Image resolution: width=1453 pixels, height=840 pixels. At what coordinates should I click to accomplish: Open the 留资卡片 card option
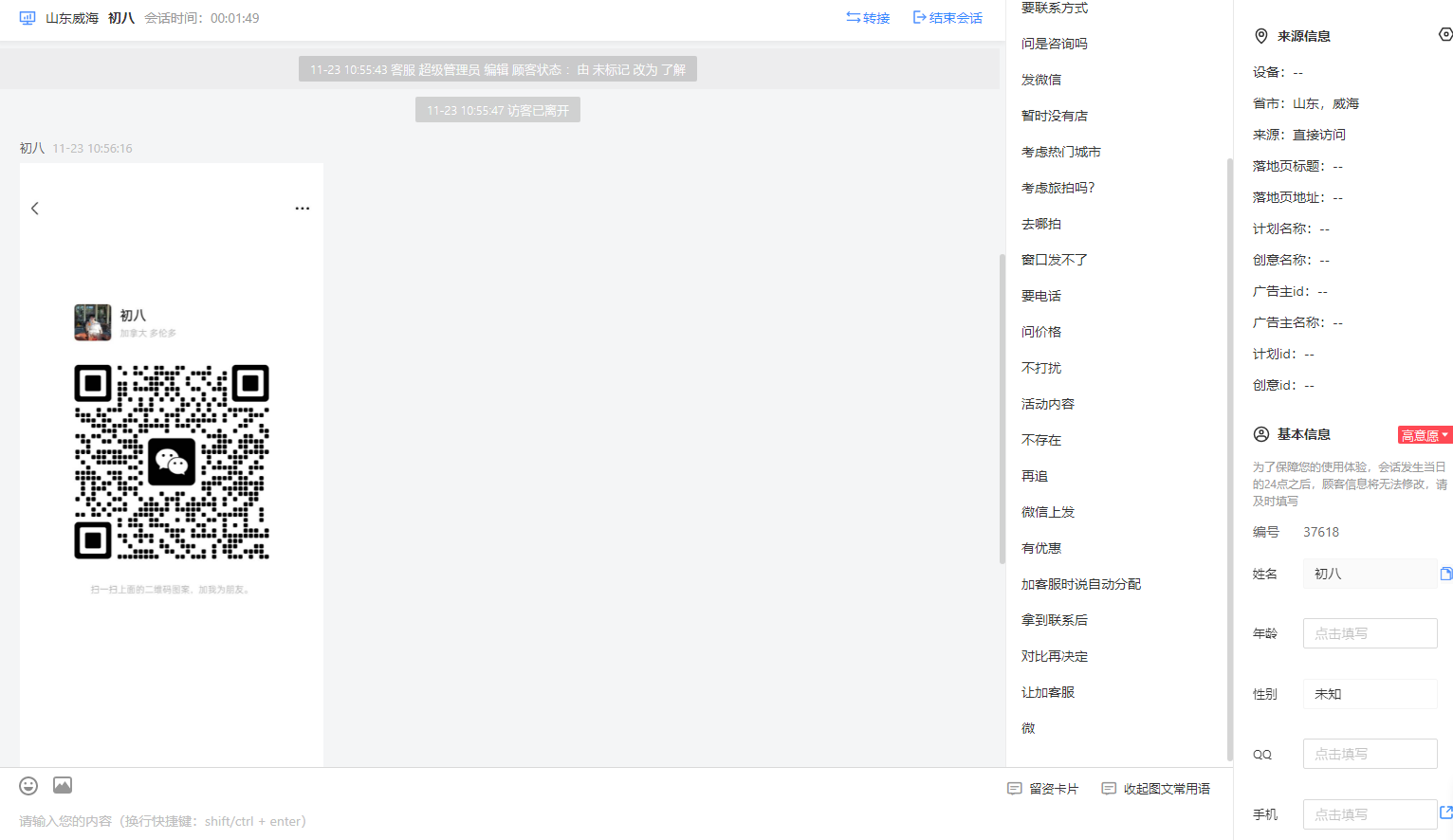pos(1043,789)
